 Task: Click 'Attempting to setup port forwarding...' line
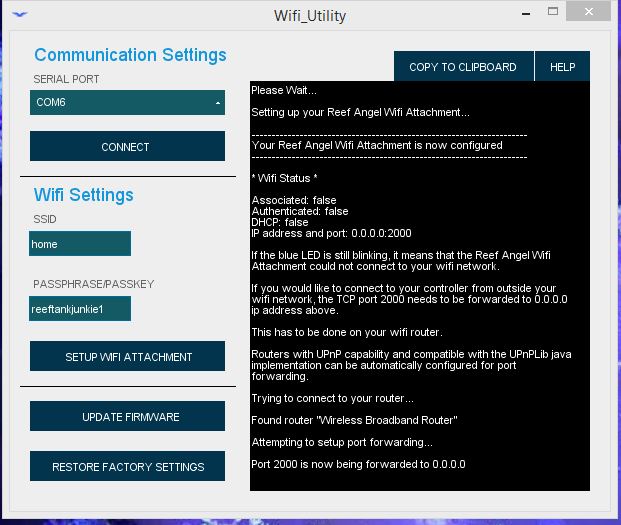(x=342, y=442)
